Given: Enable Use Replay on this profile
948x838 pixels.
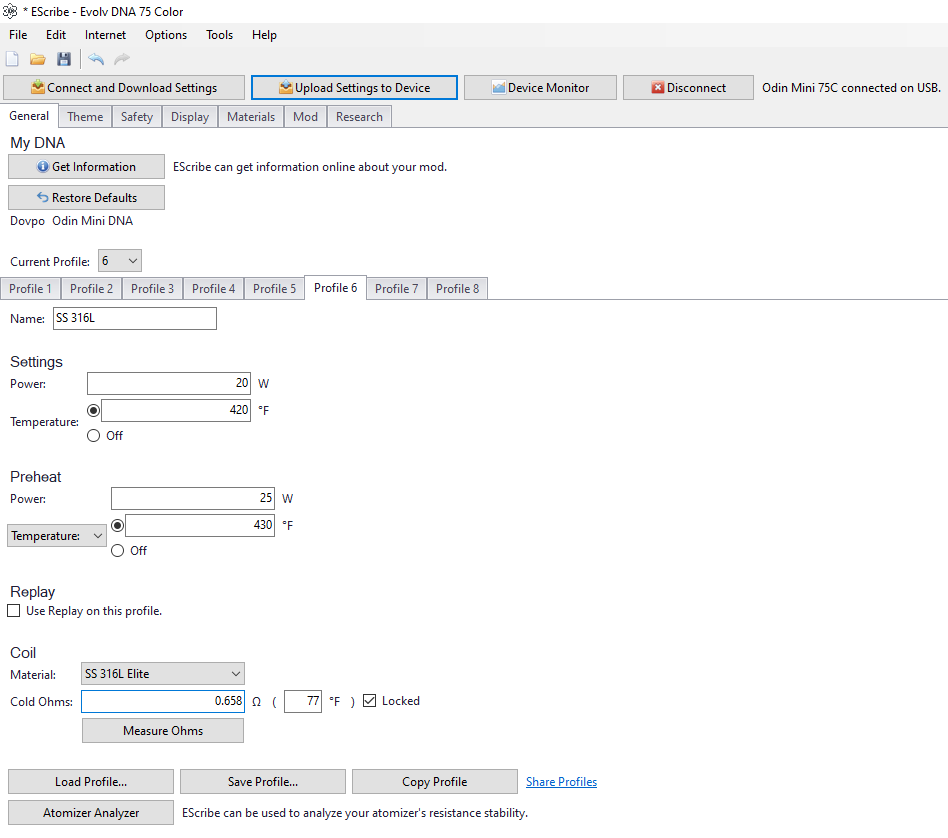Looking at the screenshot, I should [14, 611].
